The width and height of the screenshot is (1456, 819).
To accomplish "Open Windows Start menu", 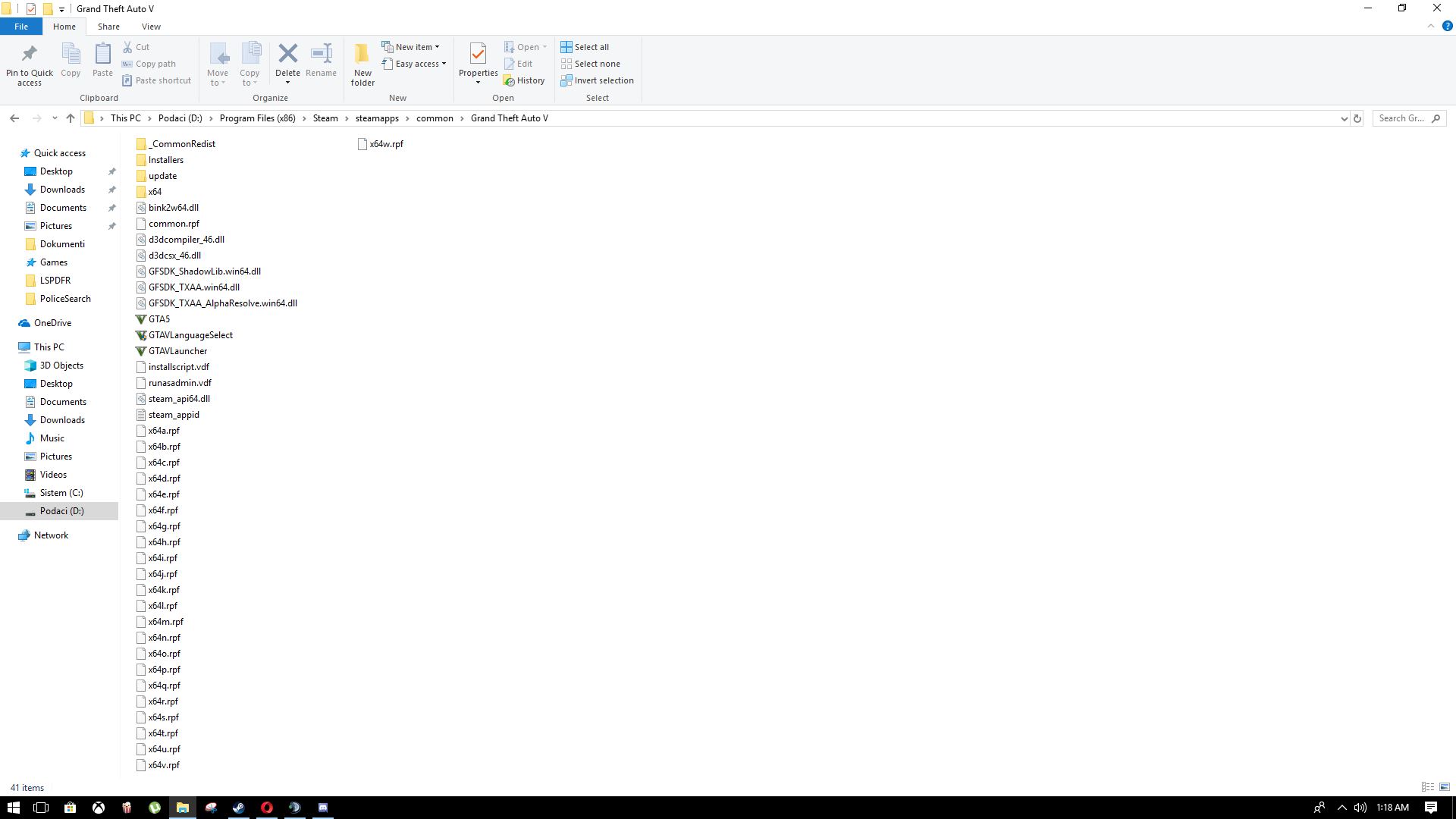I will point(13,808).
